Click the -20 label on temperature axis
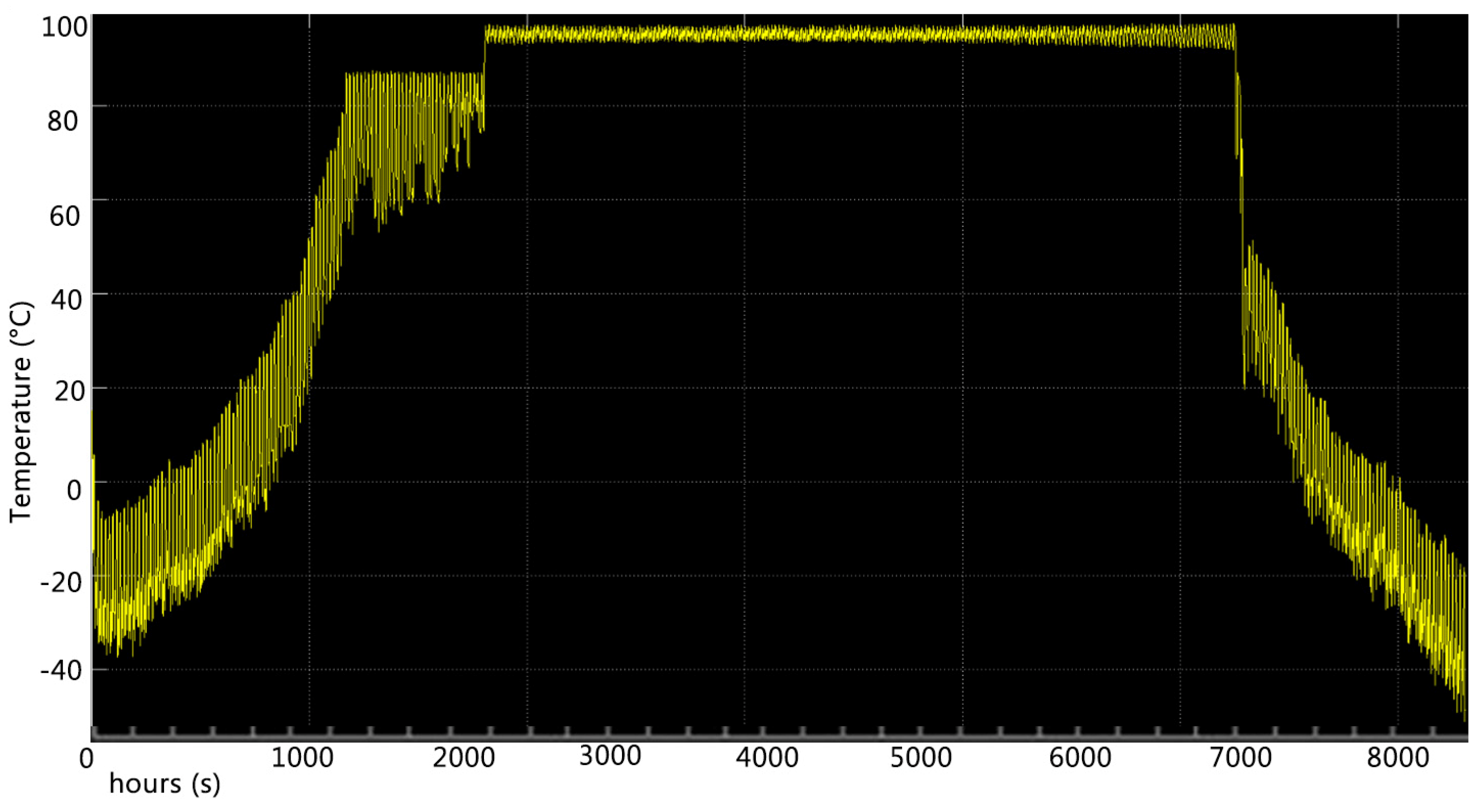This screenshot has width=1480, height=812. (x=60, y=582)
